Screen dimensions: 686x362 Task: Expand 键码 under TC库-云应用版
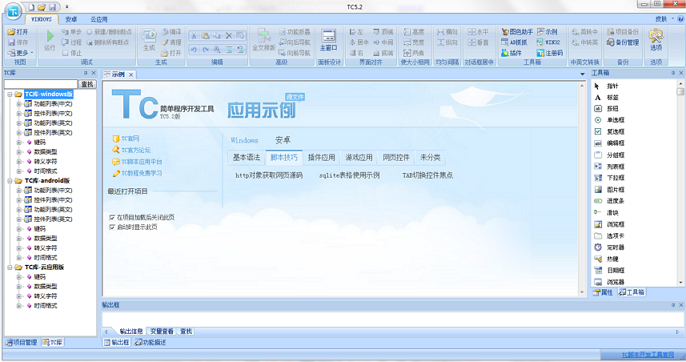19,277
